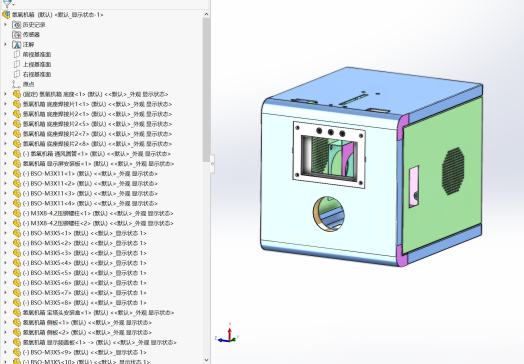Click the part icon of 侧板<1>
This screenshot has width=524, height=364.
point(17,323)
